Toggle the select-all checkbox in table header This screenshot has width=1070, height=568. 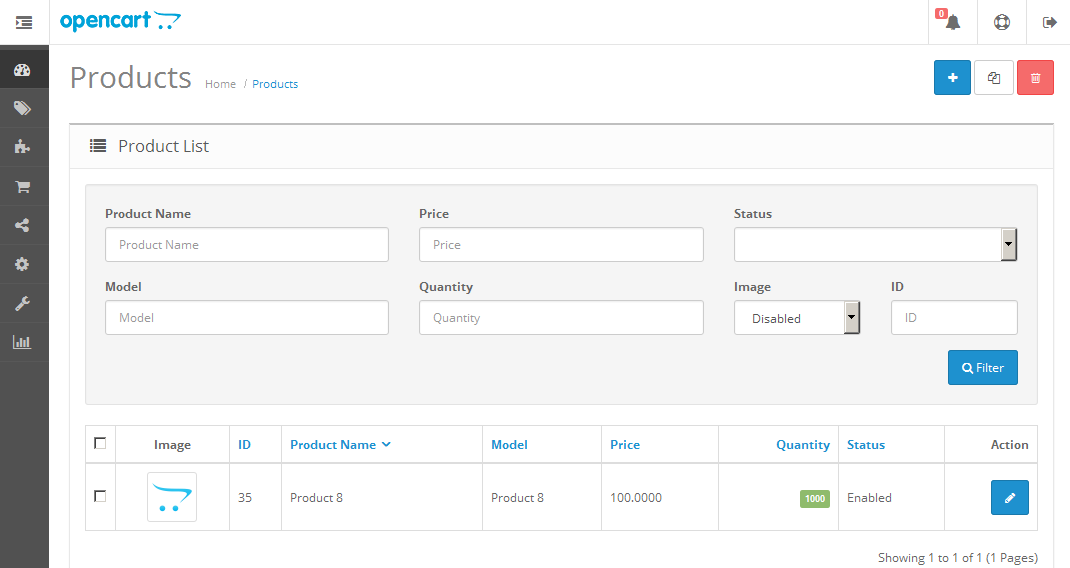[100, 444]
